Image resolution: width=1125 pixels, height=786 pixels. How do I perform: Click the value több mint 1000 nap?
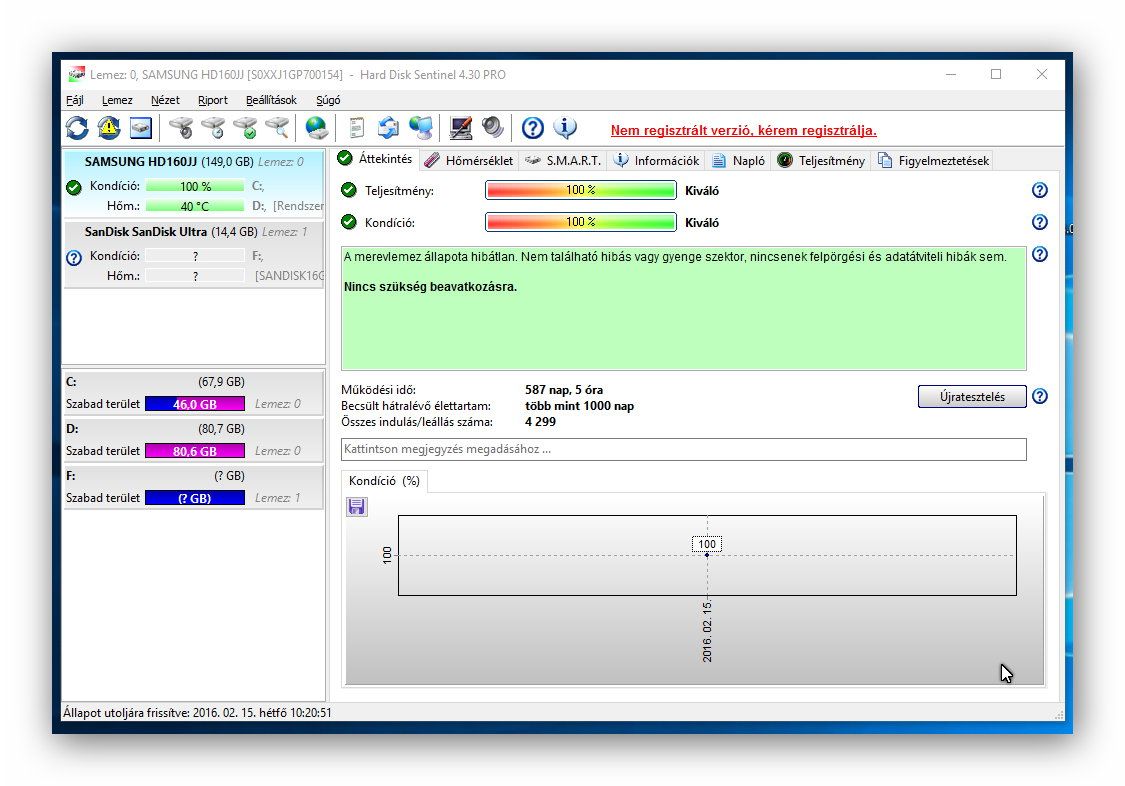pos(580,406)
